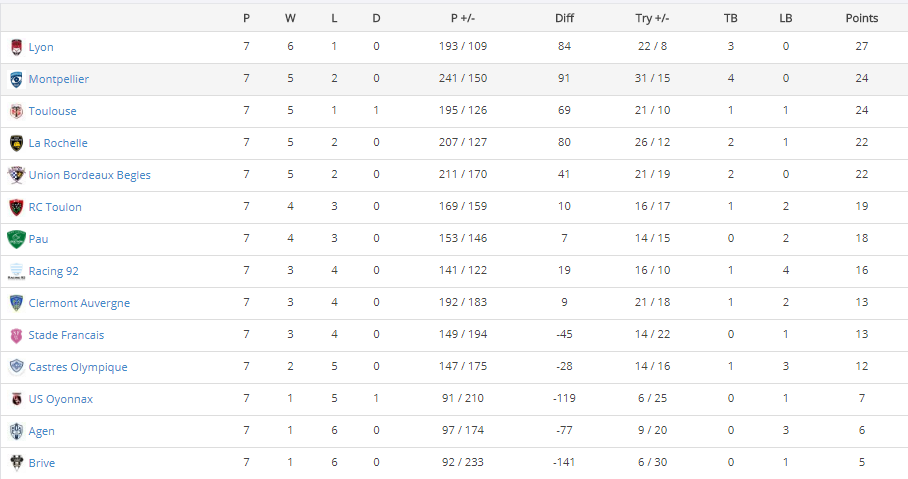Click the Toulouse team logo

[16, 111]
